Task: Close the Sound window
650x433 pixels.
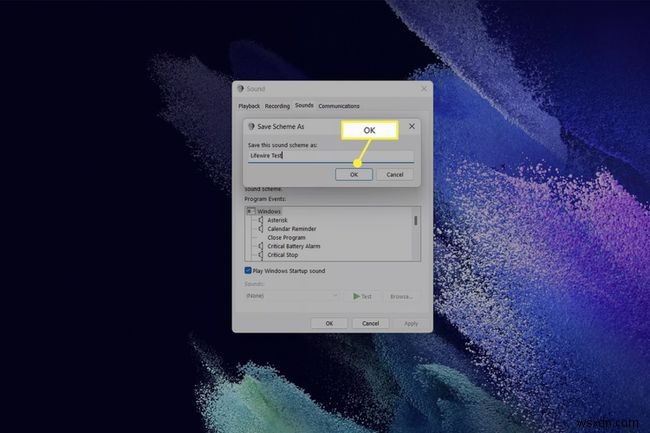Action: [x=424, y=89]
